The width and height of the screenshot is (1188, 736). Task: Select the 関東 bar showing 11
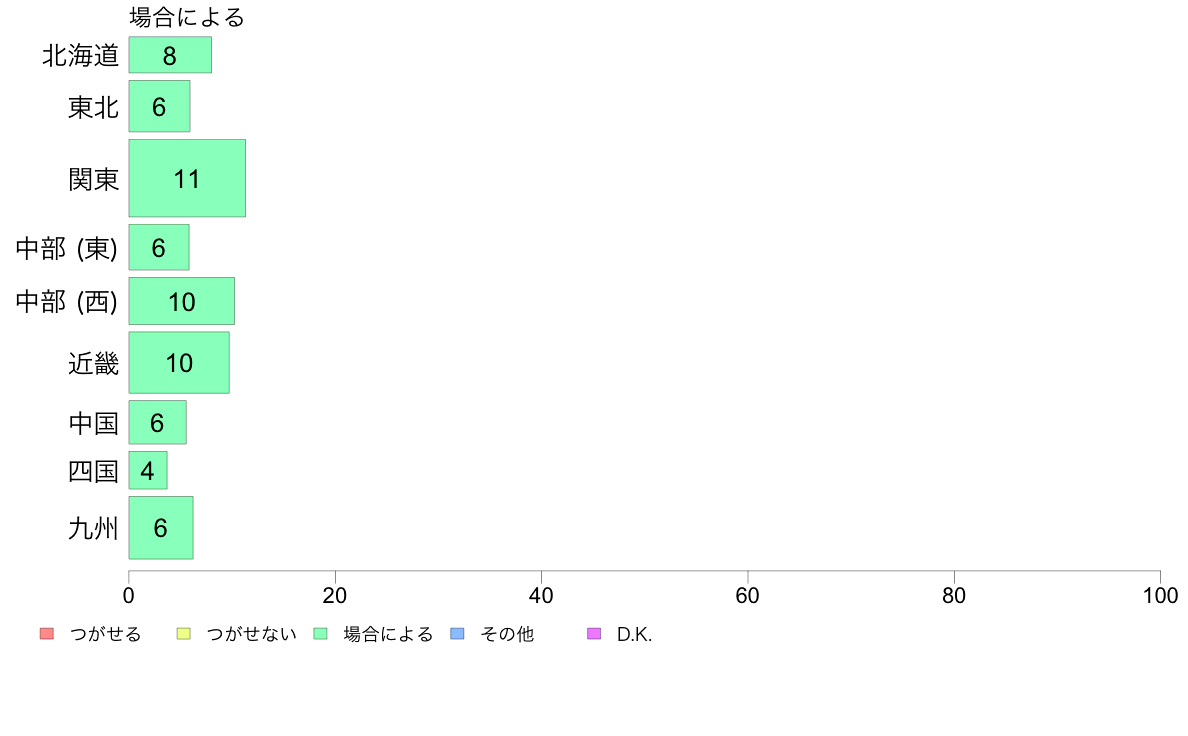point(187,178)
